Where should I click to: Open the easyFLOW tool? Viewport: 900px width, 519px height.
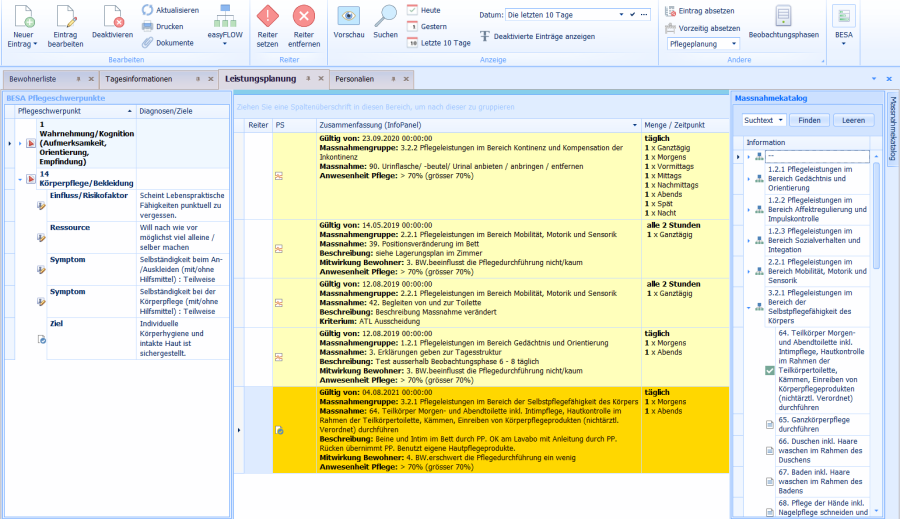[227, 17]
